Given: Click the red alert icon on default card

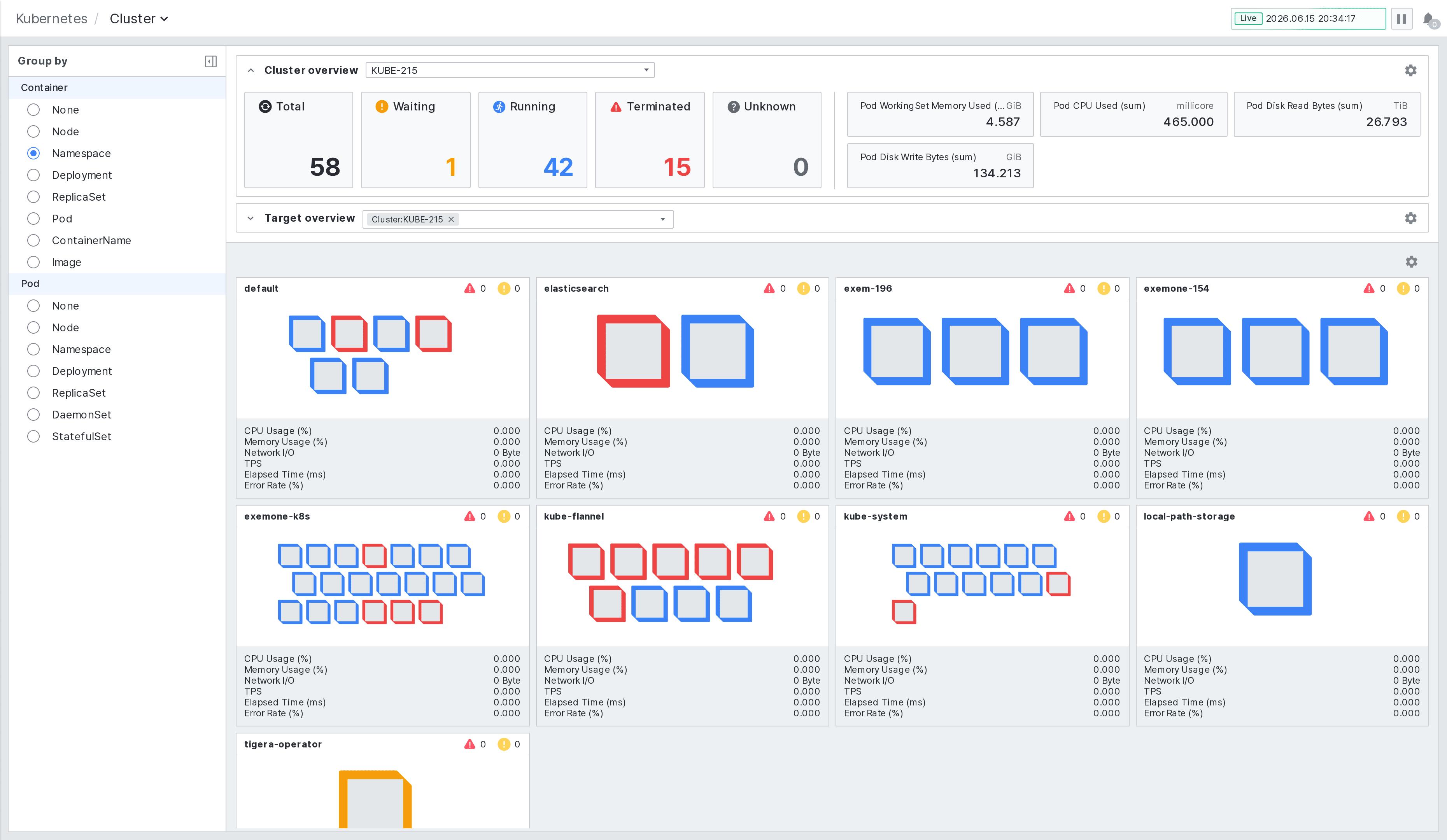Looking at the screenshot, I should [x=470, y=288].
